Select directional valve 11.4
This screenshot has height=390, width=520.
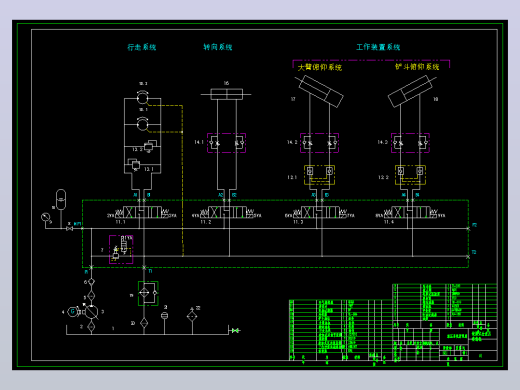(411, 212)
